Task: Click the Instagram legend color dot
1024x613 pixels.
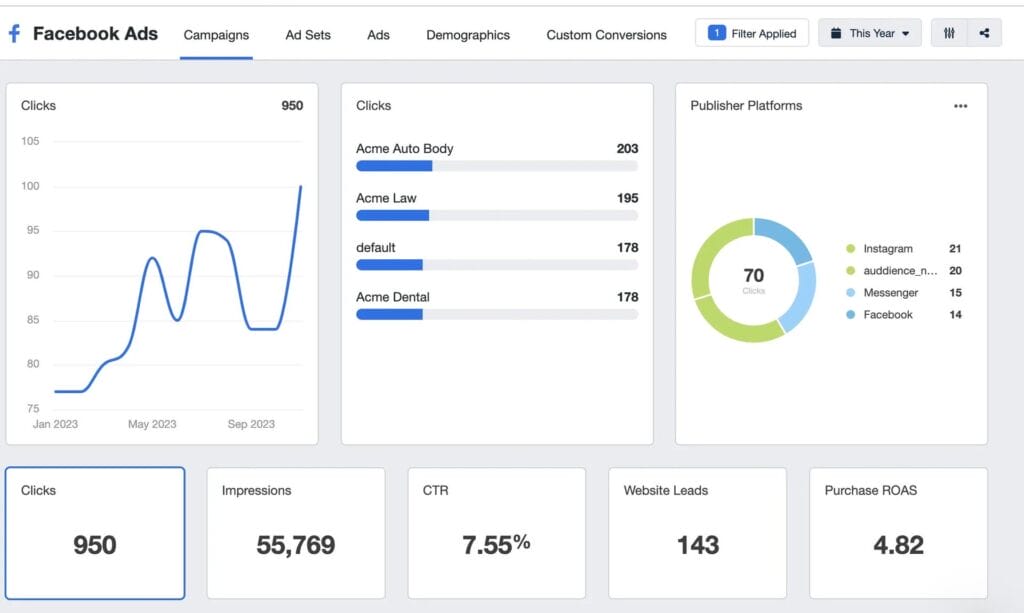Action: click(850, 249)
